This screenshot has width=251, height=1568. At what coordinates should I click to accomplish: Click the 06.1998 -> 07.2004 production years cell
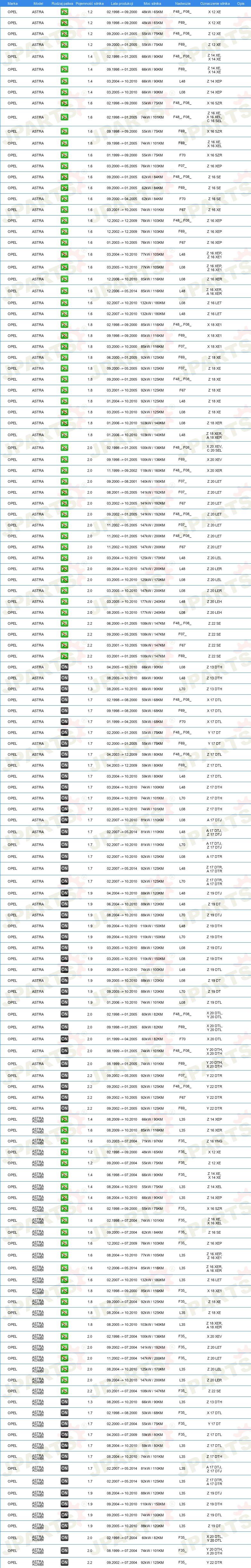(x=122, y=1176)
